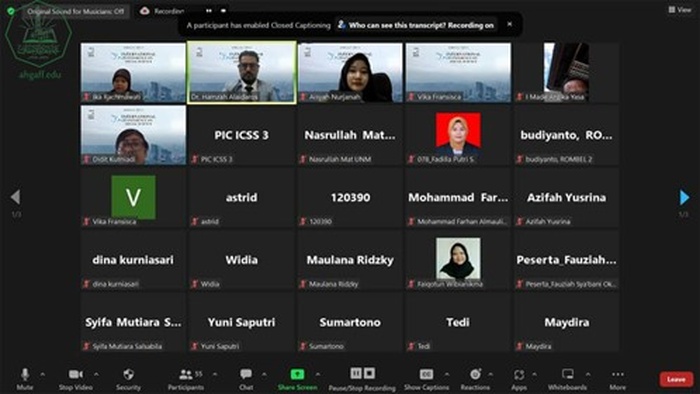This screenshot has height=394, width=700.
Task: Expand options arrow beside Show Captions
Action: click(x=447, y=374)
